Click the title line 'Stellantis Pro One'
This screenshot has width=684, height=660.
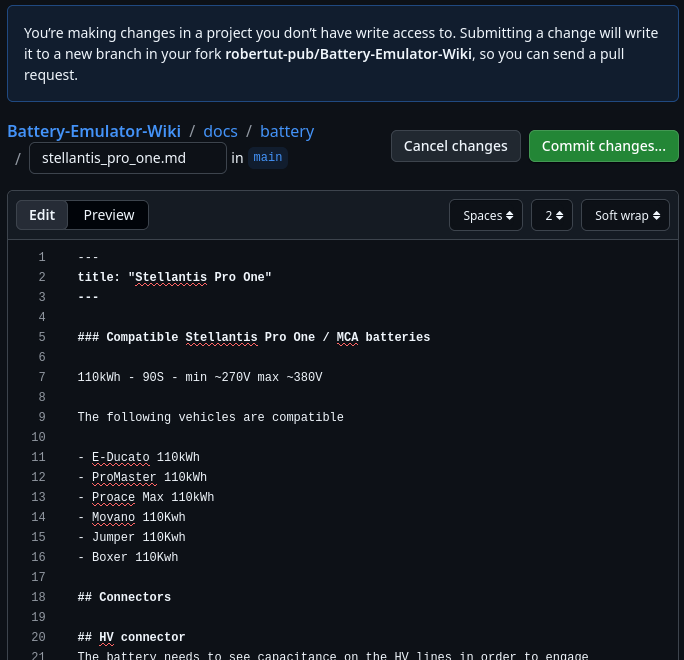(174, 277)
